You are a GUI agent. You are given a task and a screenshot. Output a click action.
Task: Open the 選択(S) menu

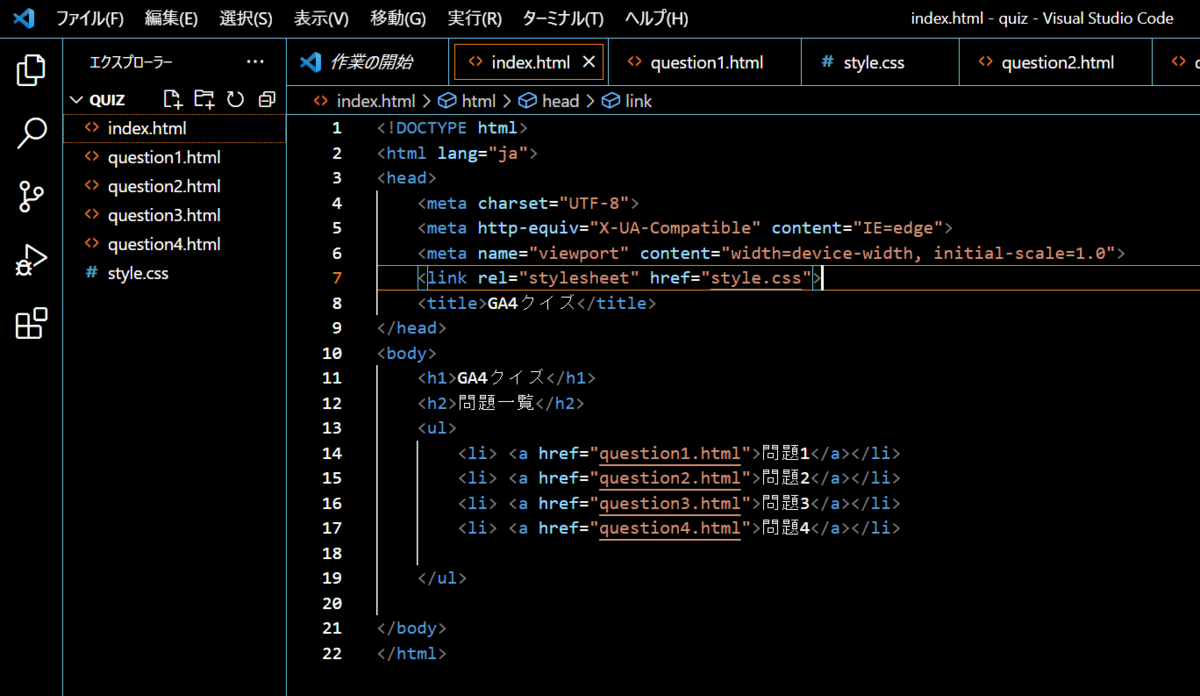pyautogui.click(x=246, y=18)
